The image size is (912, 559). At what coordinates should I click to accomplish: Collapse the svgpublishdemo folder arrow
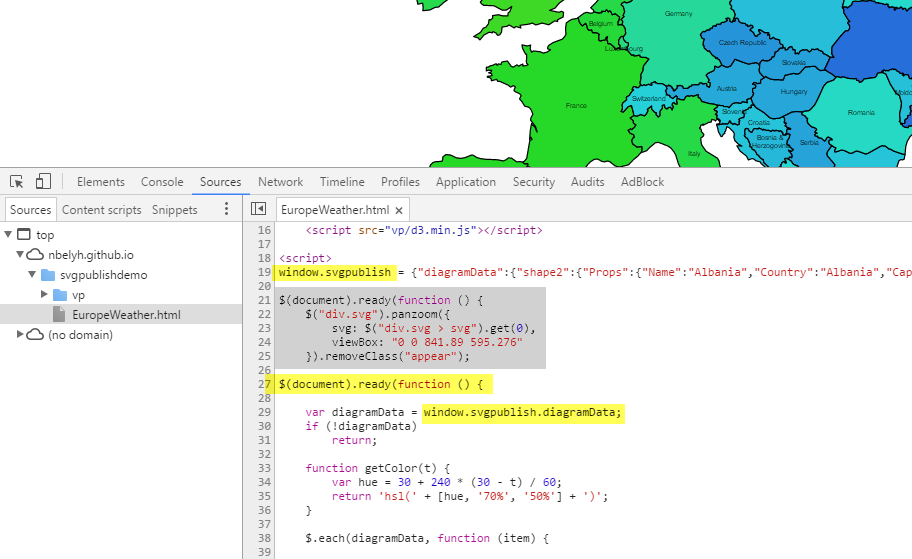pos(32,274)
